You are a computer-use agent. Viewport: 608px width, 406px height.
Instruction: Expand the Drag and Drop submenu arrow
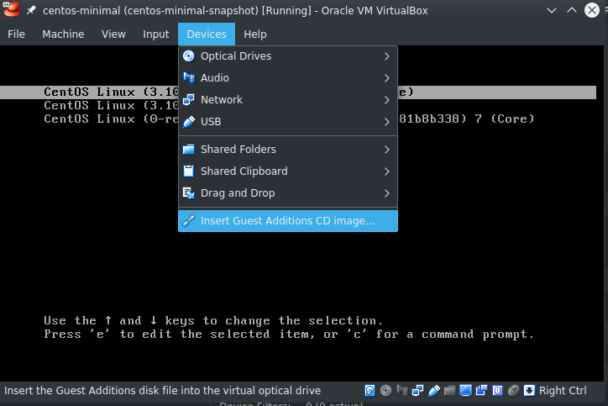(387, 193)
